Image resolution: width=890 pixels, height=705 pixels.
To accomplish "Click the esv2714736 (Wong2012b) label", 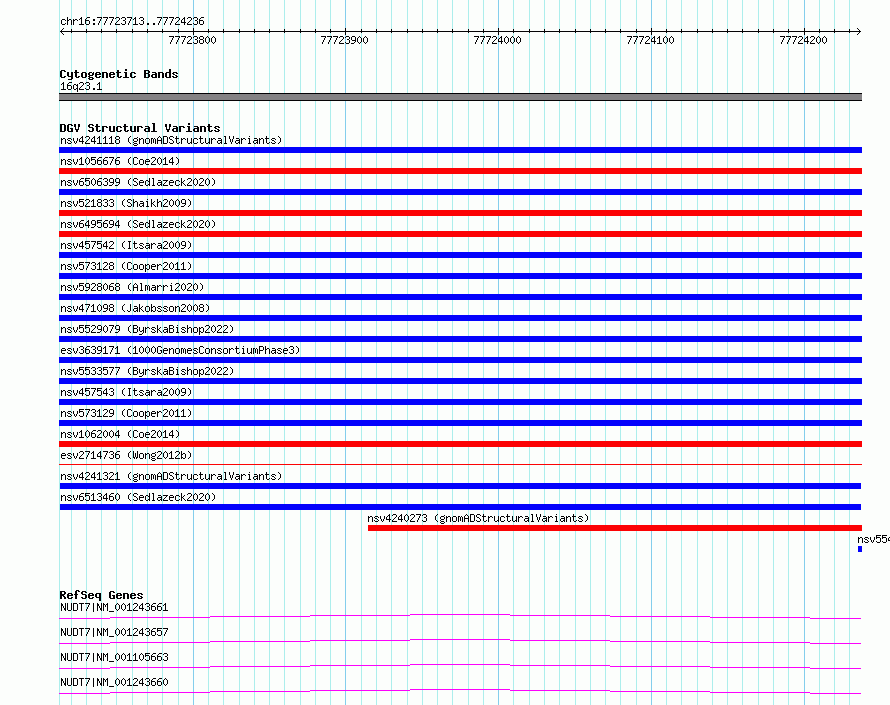I will pyautogui.click(x=126, y=455).
